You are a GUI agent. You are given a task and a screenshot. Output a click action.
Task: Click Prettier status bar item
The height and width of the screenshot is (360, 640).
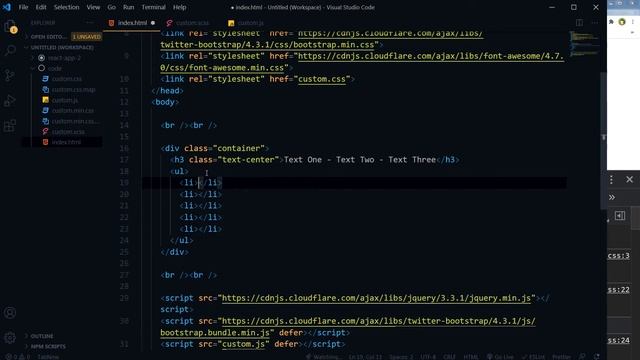click(562, 357)
